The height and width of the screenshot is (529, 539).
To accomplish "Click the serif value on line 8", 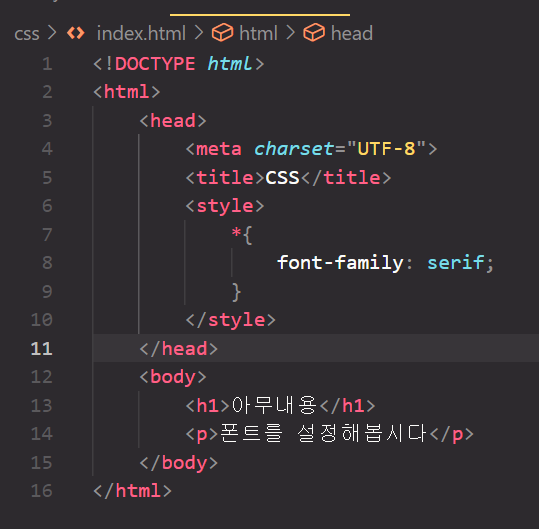I will point(455,263).
